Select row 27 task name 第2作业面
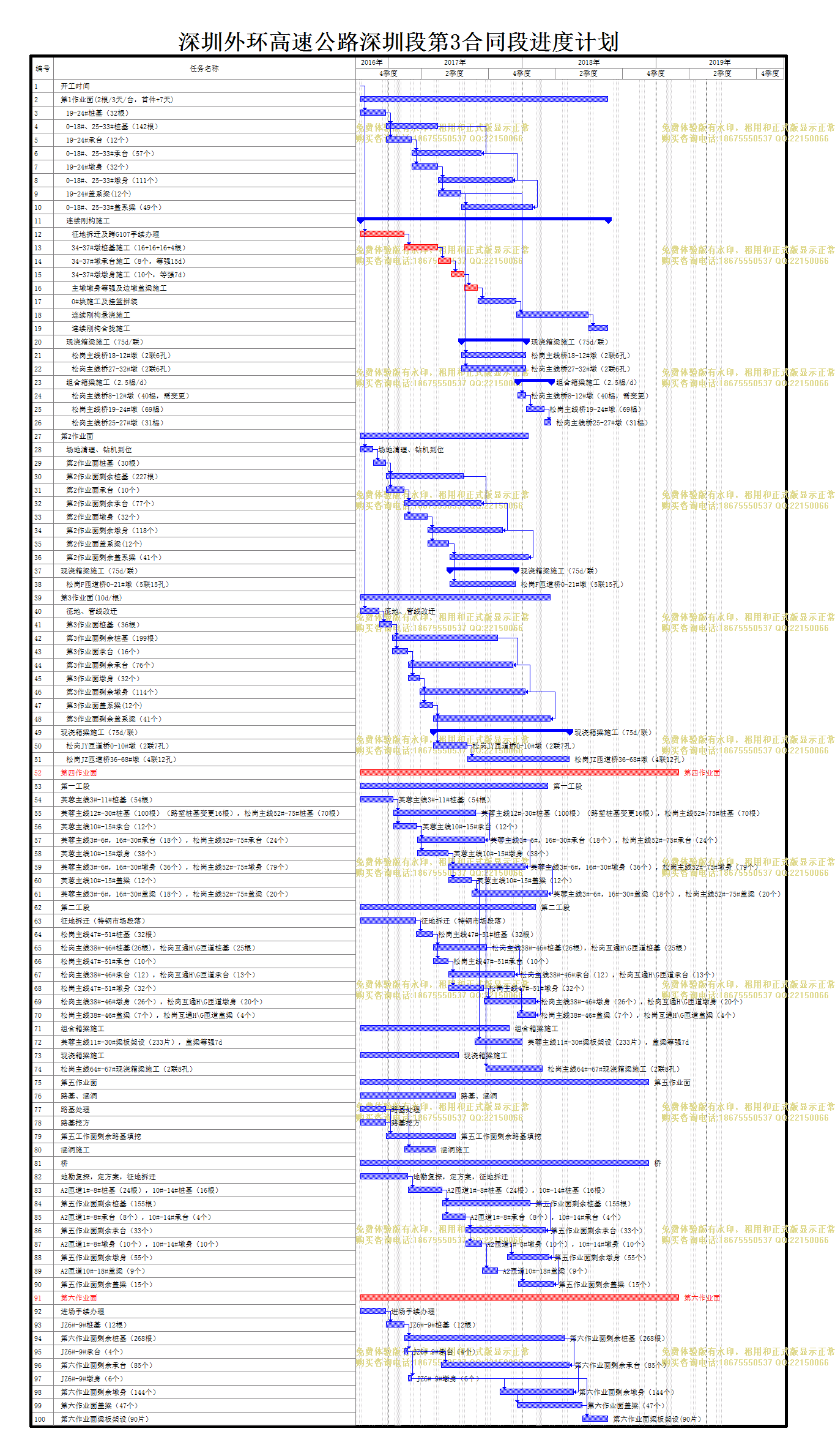This screenshot has width=835, height=1456. tap(77, 436)
